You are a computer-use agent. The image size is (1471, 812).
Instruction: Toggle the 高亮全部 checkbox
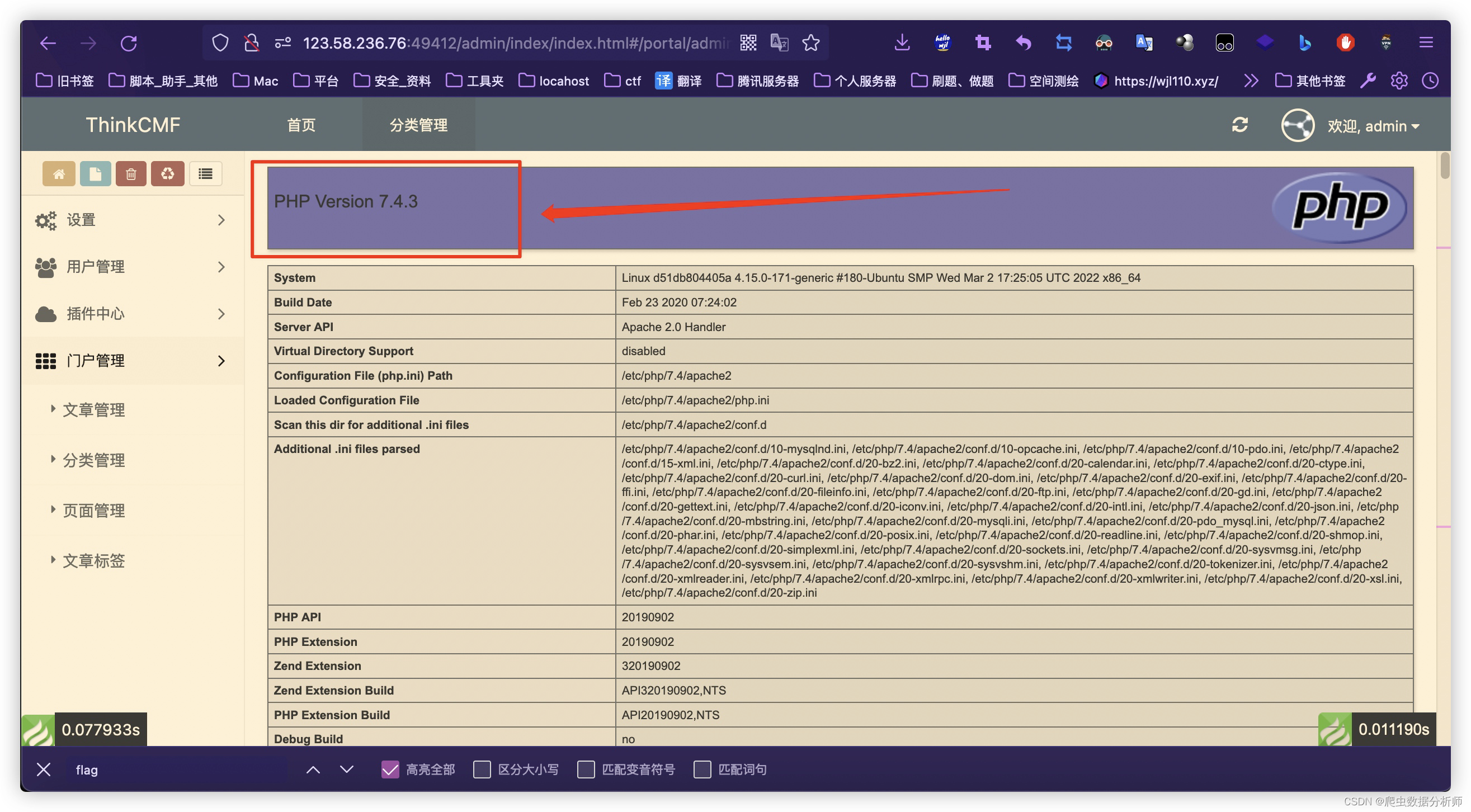point(390,769)
